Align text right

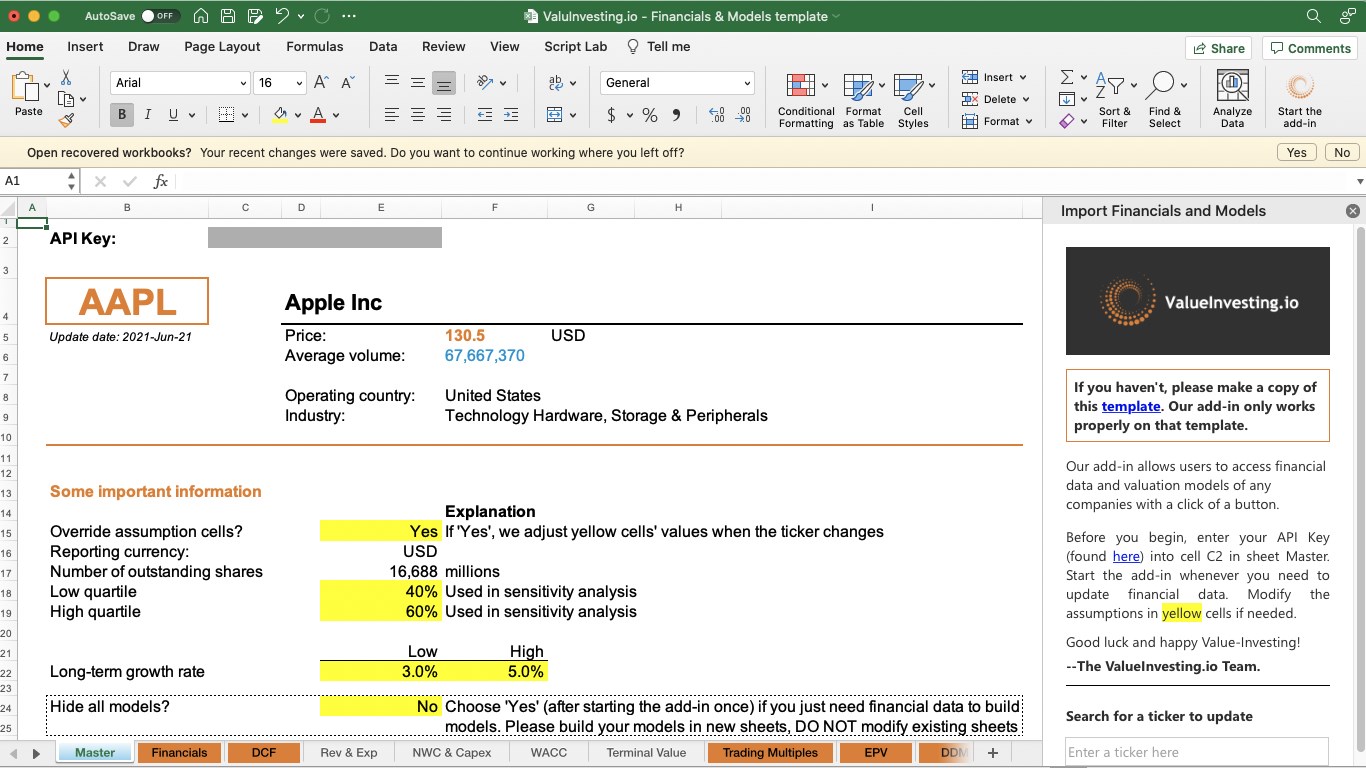click(x=444, y=115)
